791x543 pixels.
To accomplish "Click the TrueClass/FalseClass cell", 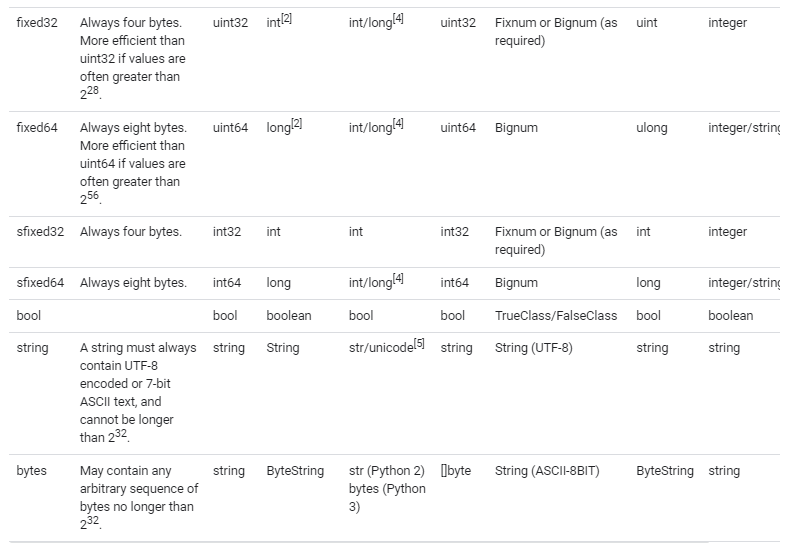I will (x=556, y=316).
